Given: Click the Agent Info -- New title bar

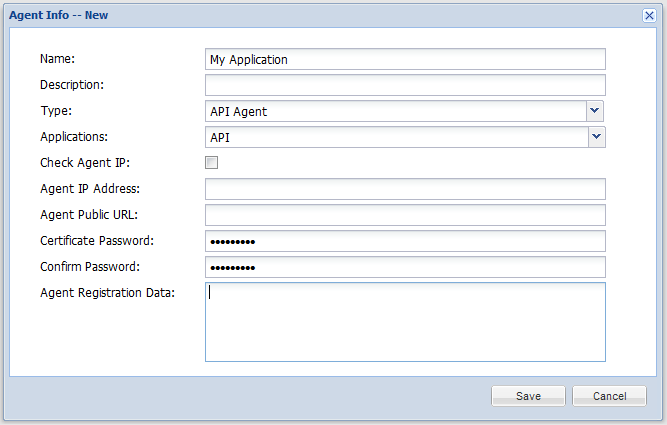Looking at the screenshot, I should click(x=300, y=16).
